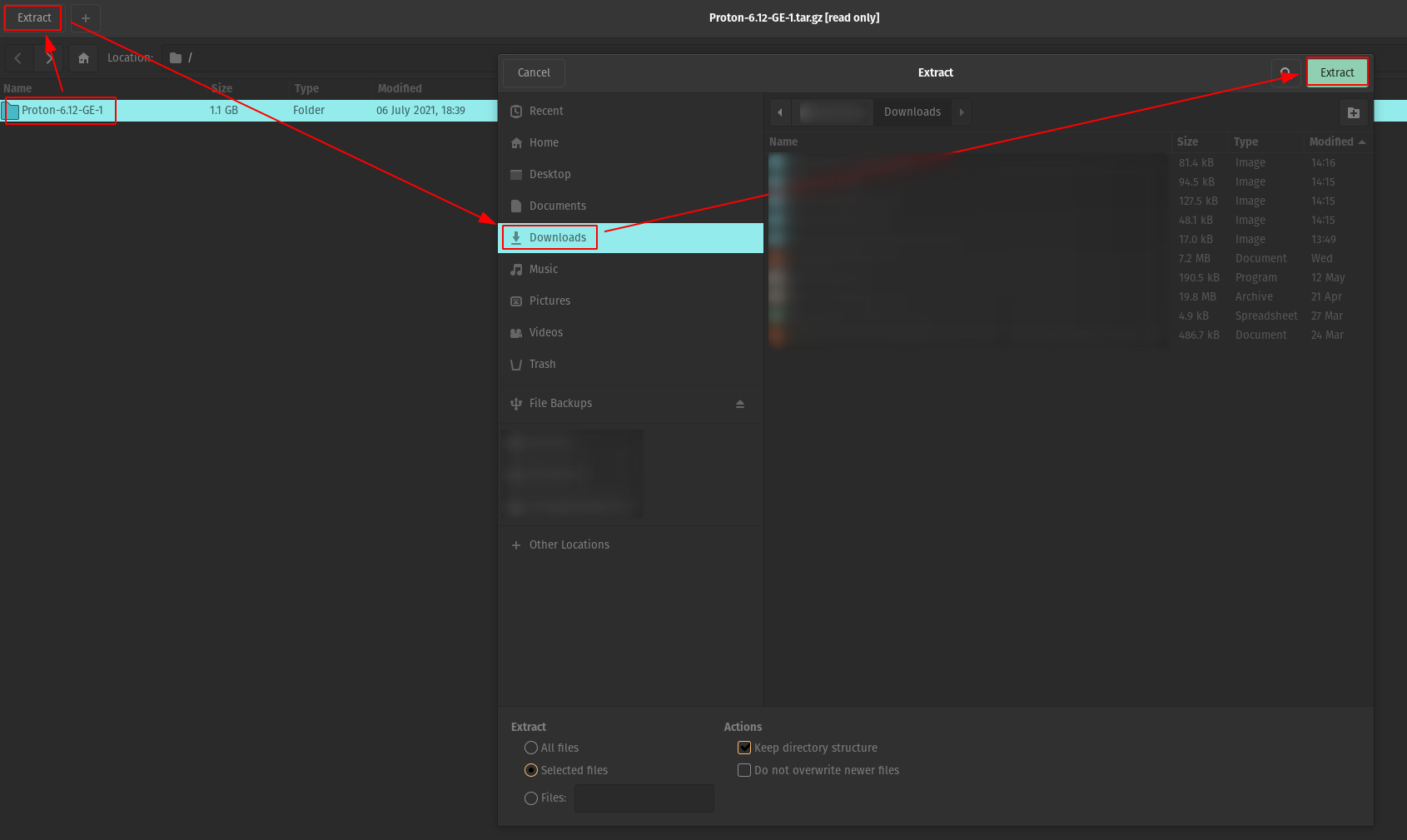Open Pictures in the dialog sidebar
Viewport: 1407px width, 840px height.
coord(630,301)
